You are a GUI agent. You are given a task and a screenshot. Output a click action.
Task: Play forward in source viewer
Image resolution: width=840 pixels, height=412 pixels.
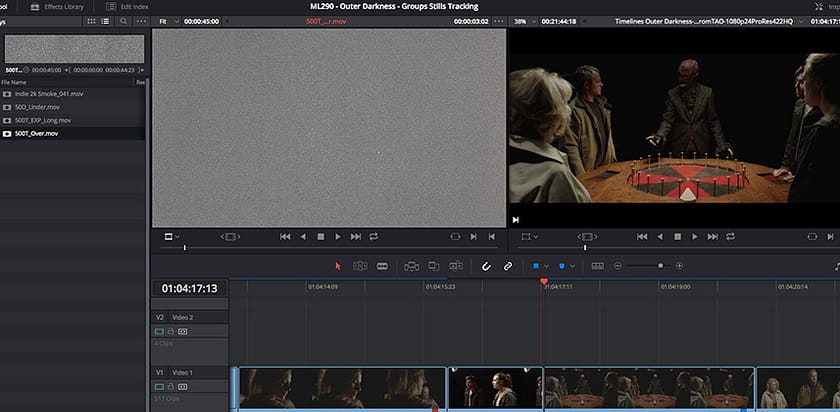pos(338,236)
